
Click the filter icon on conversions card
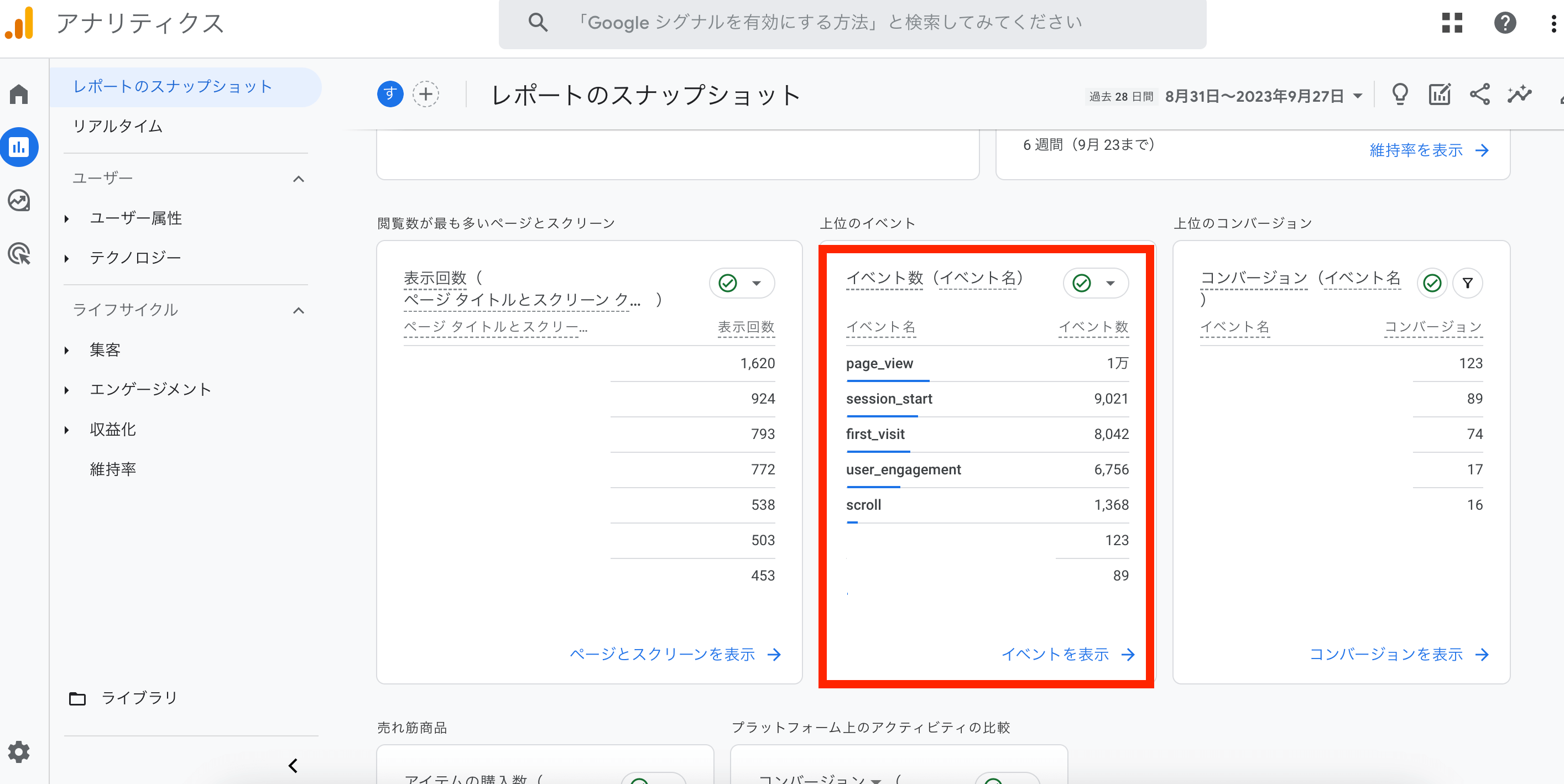[1467, 283]
